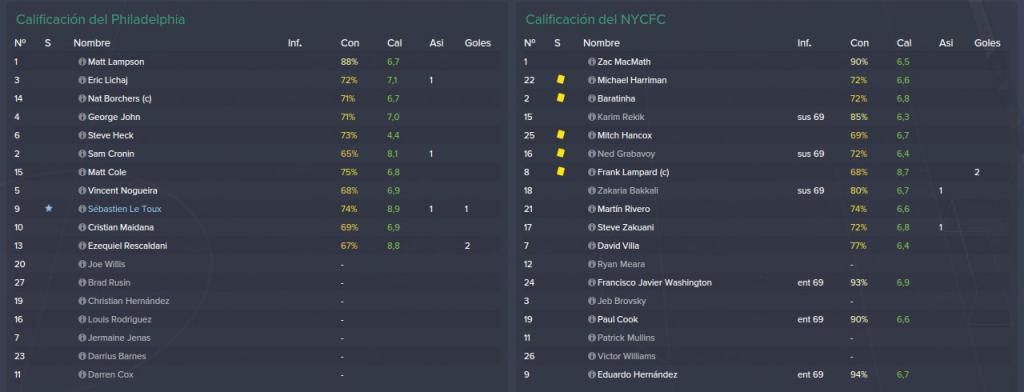Image resolution: width=1024 pixels, height=392 pixels.
Task: Open Cristian Maidana player profile
Action: (x=116, y=228)
